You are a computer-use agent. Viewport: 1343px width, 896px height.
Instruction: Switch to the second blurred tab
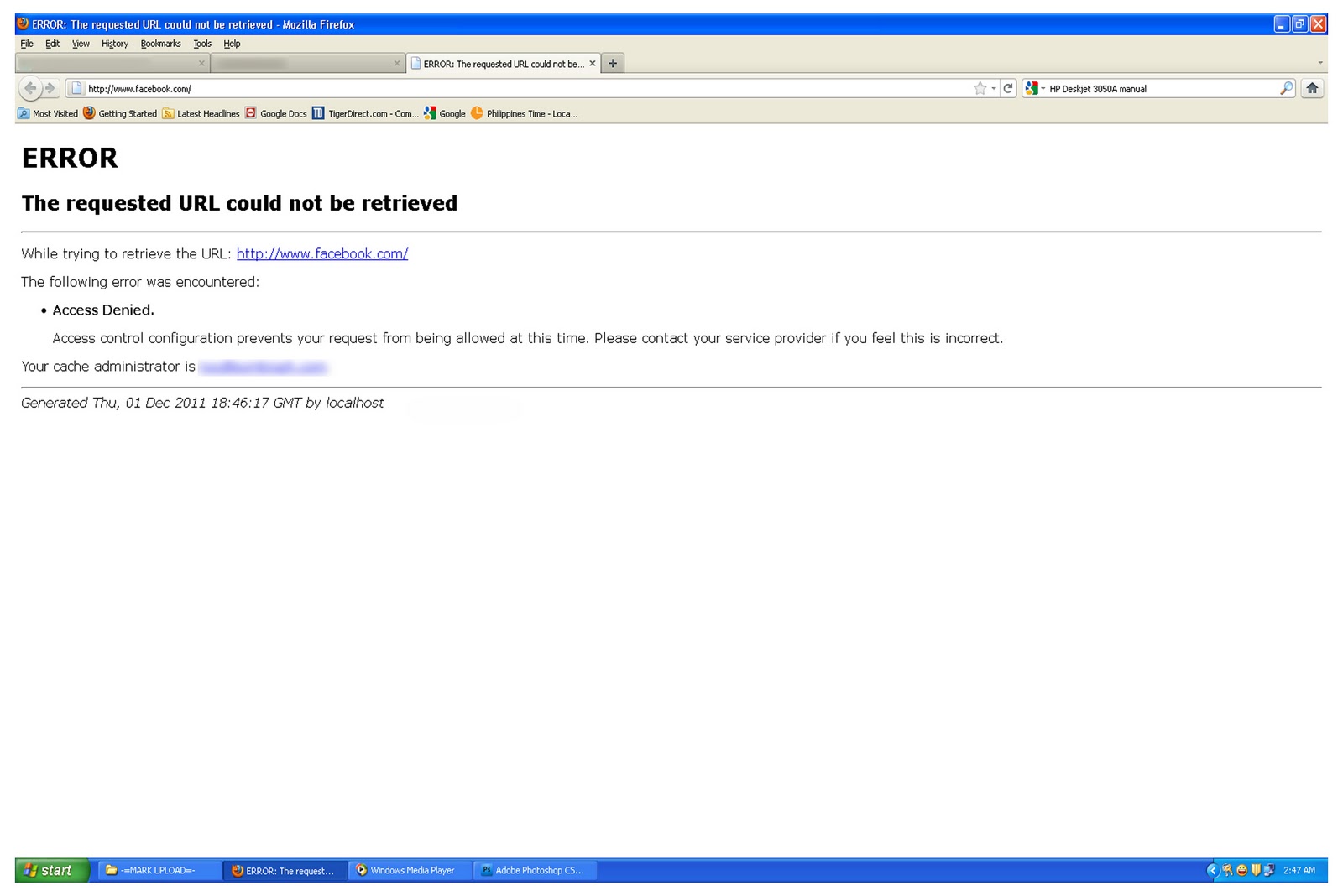308,63
